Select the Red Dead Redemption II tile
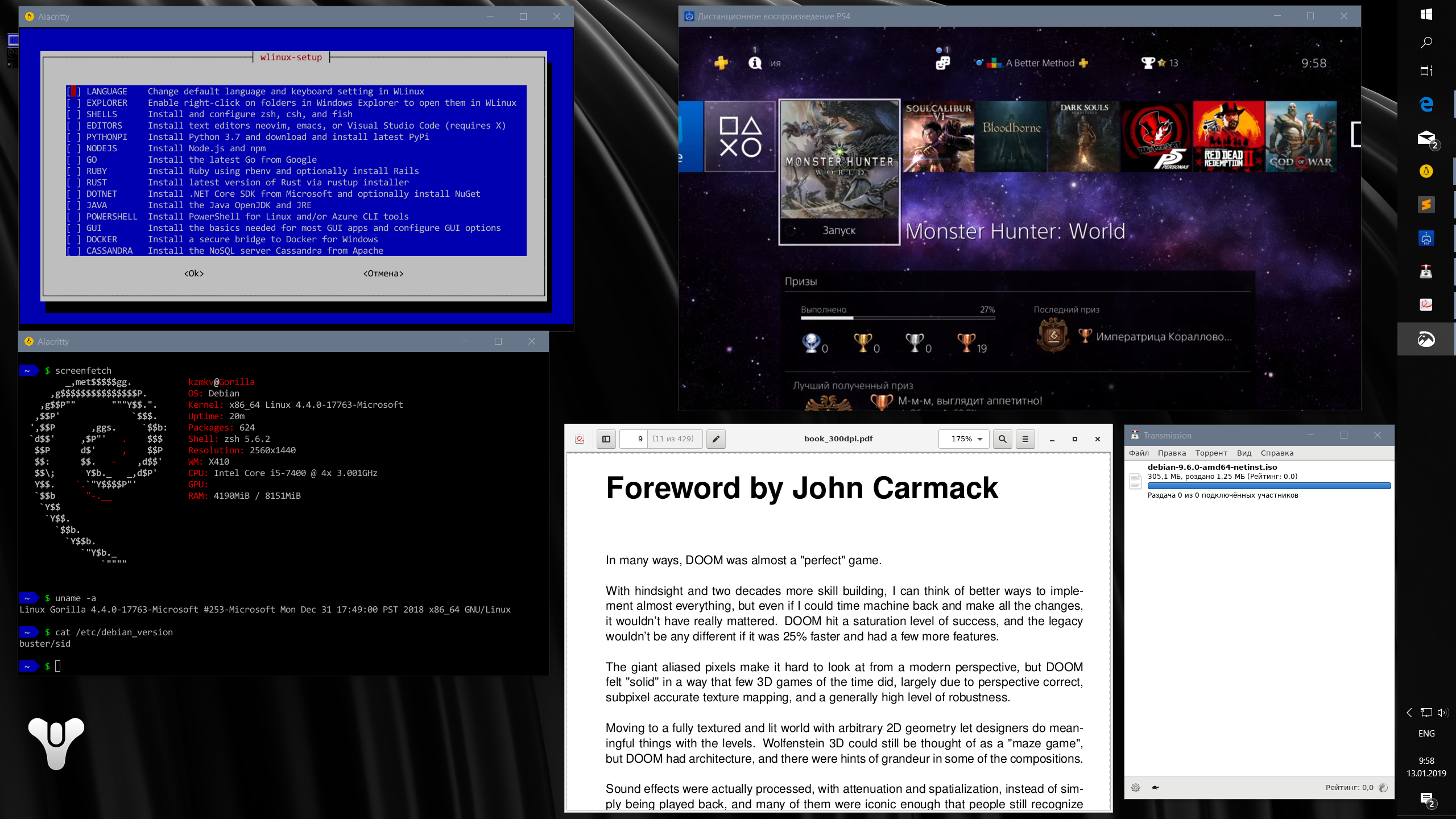 coord(1229,136)
